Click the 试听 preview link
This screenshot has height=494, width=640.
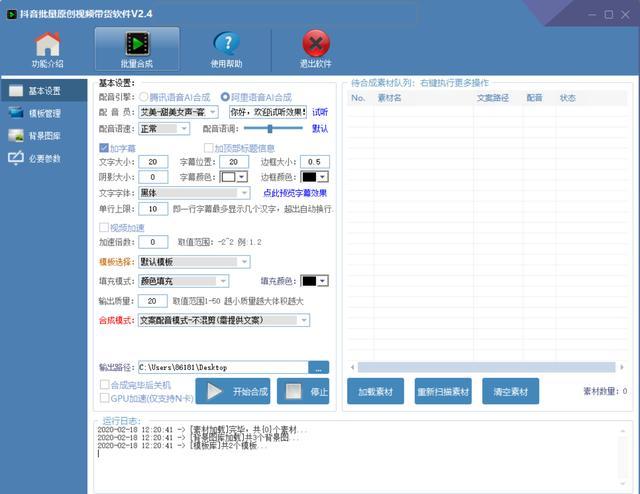320,112
